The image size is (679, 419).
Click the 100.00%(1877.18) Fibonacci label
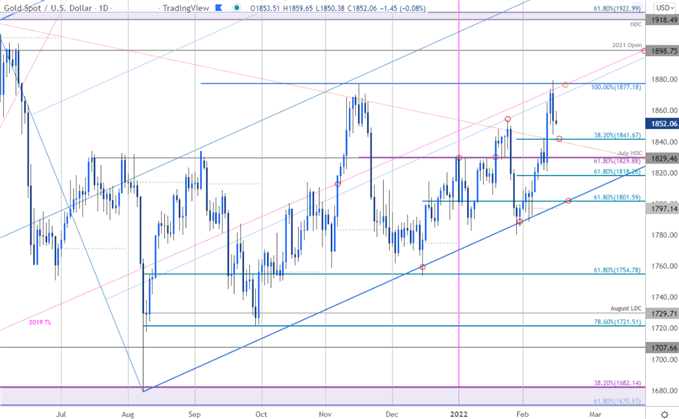pyautogui.click(x=613, y=87)
